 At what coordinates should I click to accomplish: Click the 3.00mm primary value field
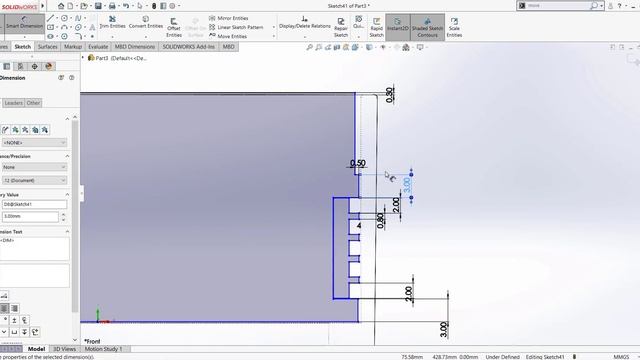point(30,217)
